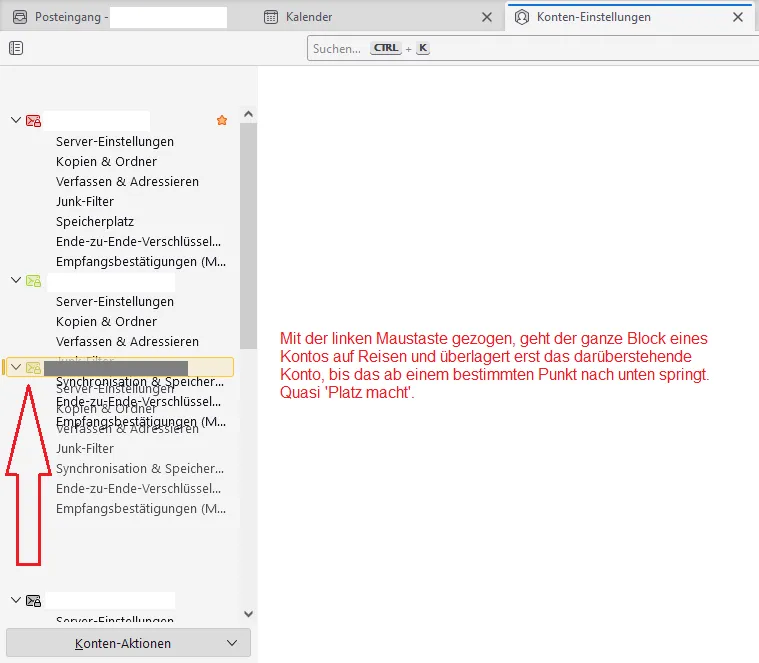Open Junk-Filter below Verfassen & Adressieren of starred account
Screen dimensions: 759x663
85,201
